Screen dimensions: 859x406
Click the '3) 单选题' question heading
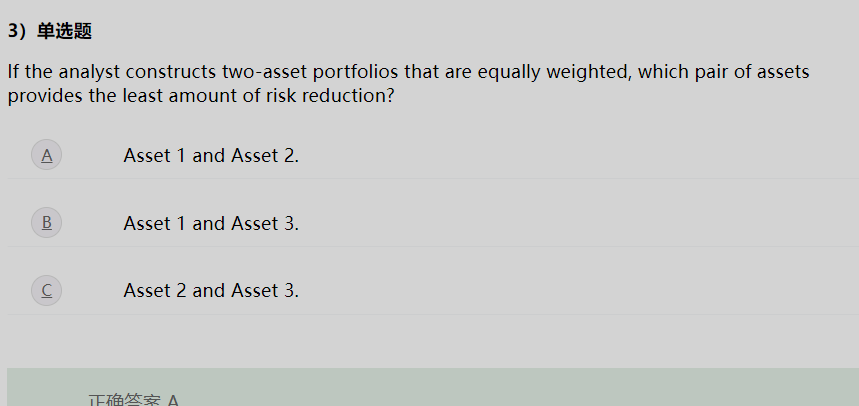(49, 31)
